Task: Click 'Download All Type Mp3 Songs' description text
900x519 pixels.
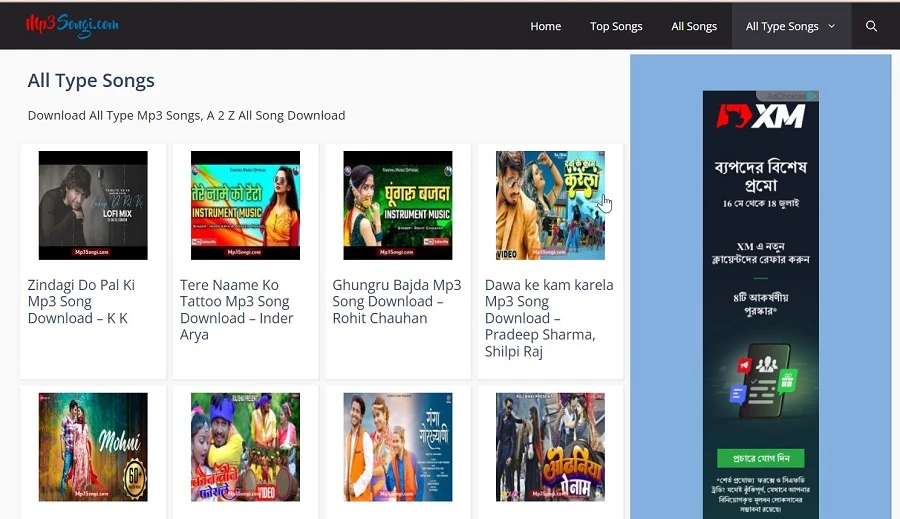Action: tap(187, 115)
